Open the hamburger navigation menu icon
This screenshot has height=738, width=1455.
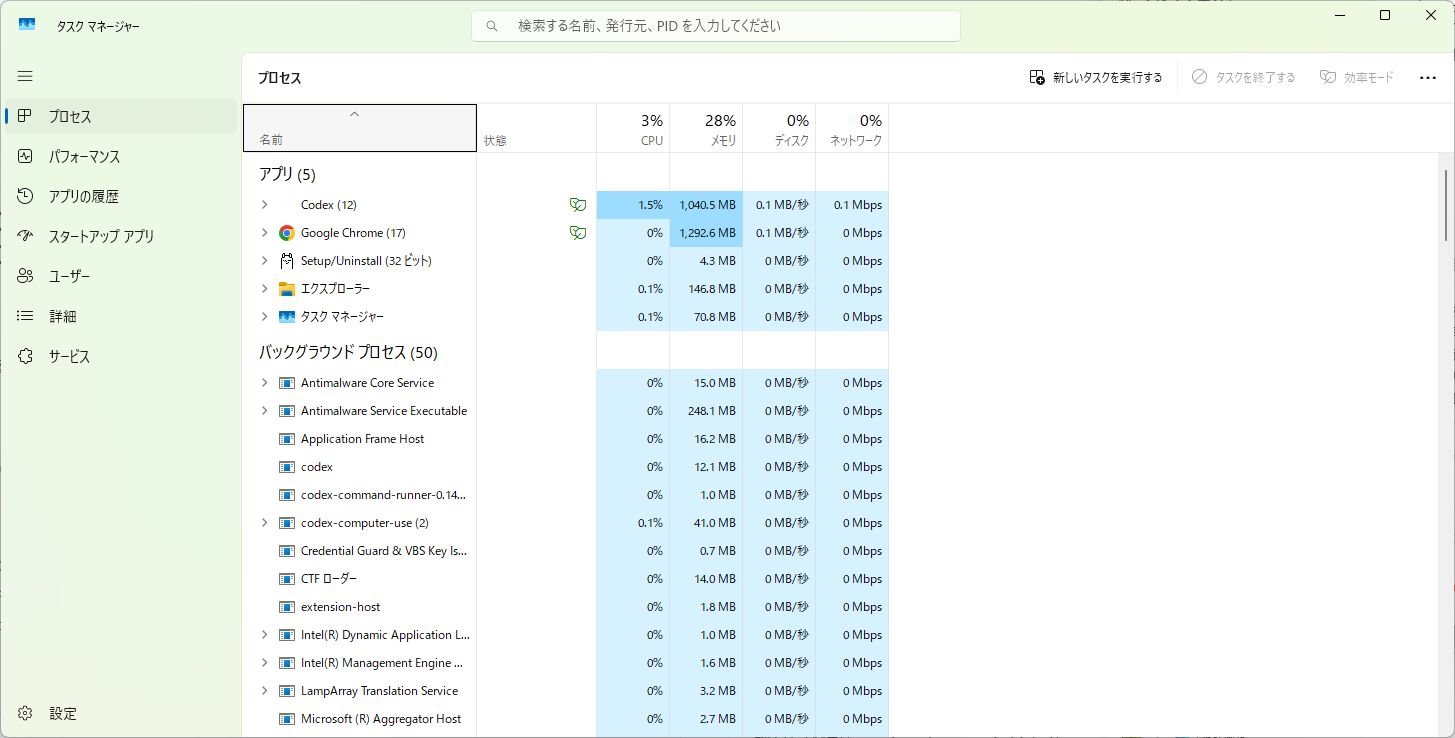[25, 76]
